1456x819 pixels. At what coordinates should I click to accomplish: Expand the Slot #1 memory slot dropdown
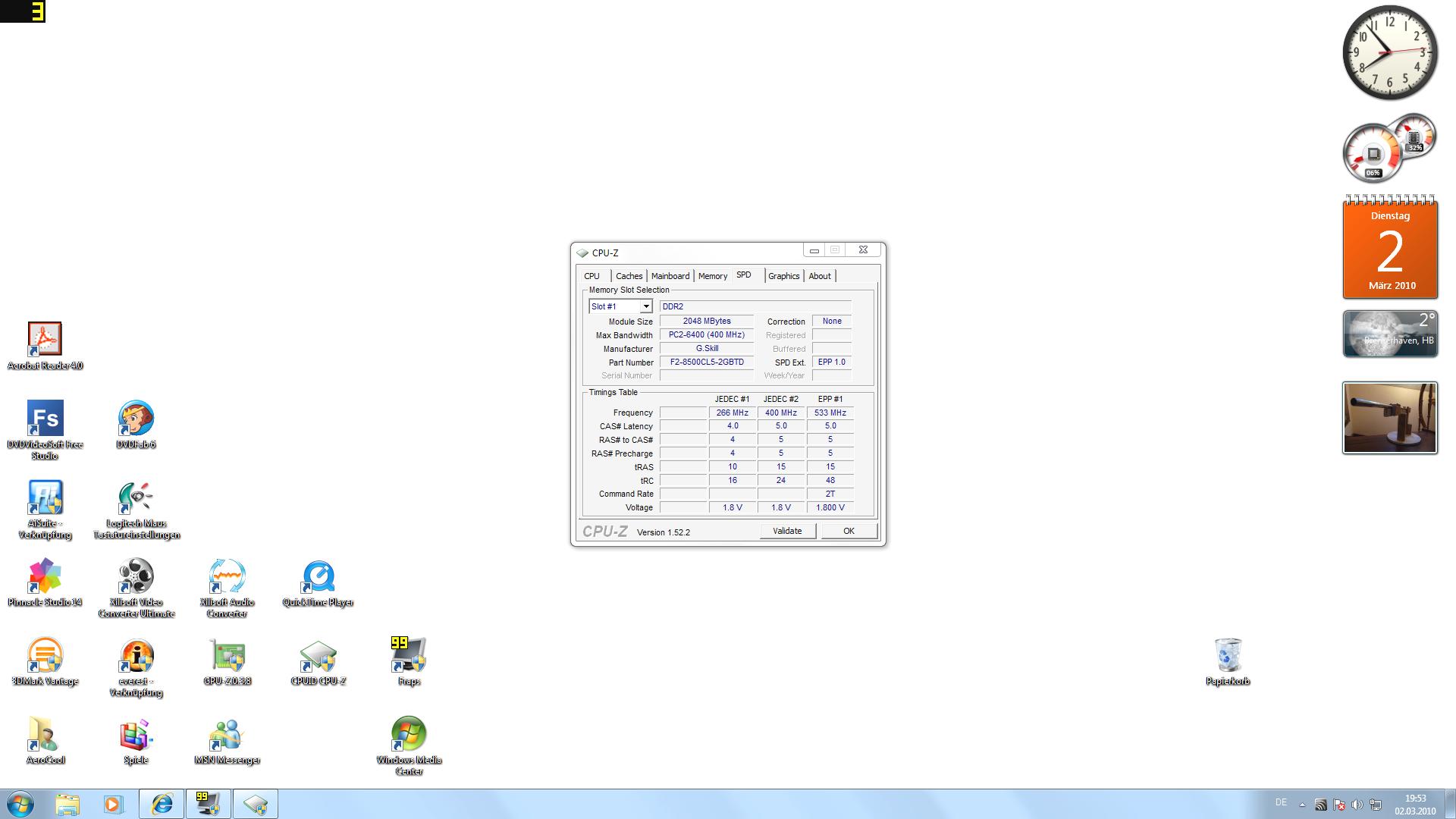[x=645, y=306]
